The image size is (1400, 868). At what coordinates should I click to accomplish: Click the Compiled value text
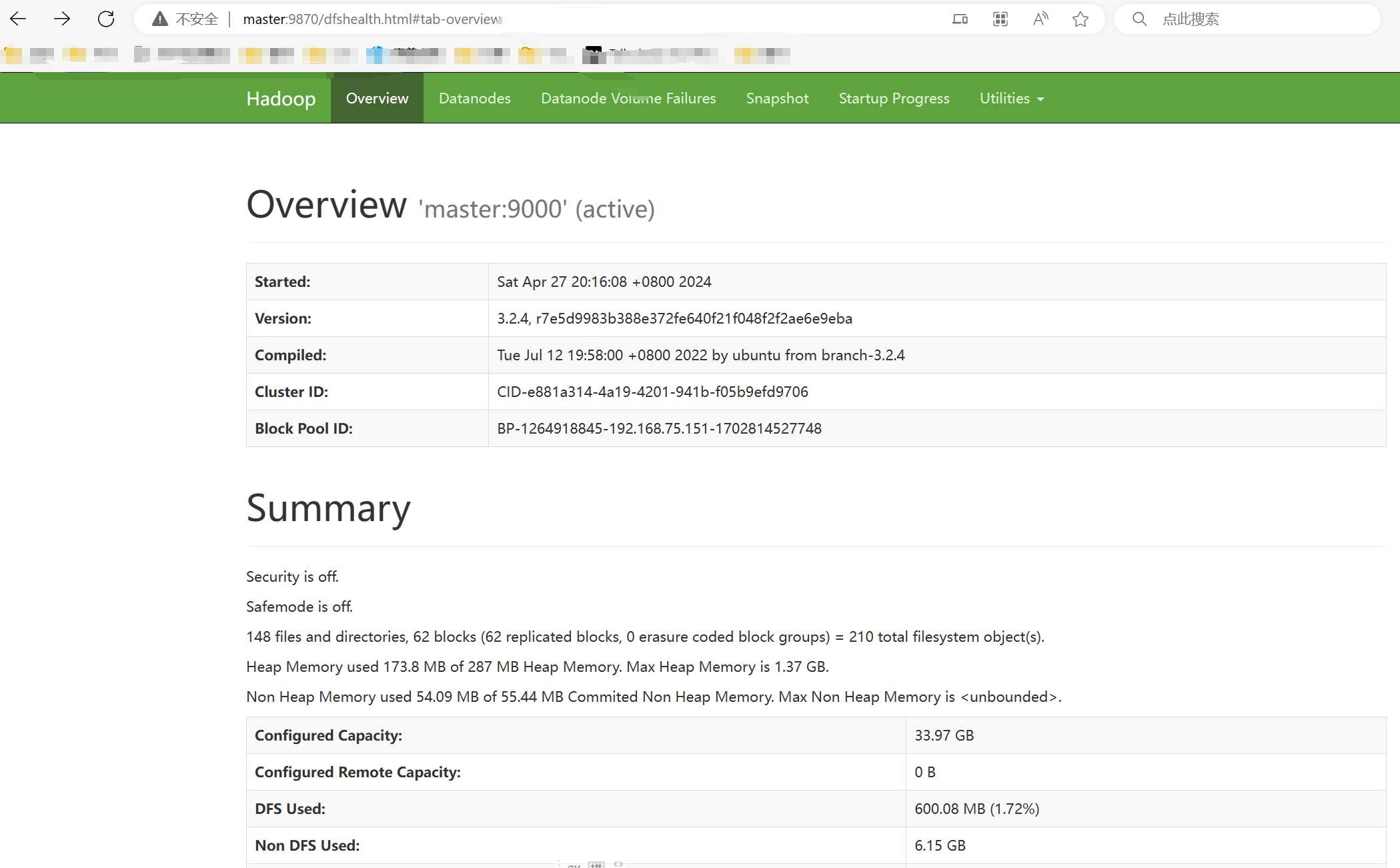click(x=700, y=355)
